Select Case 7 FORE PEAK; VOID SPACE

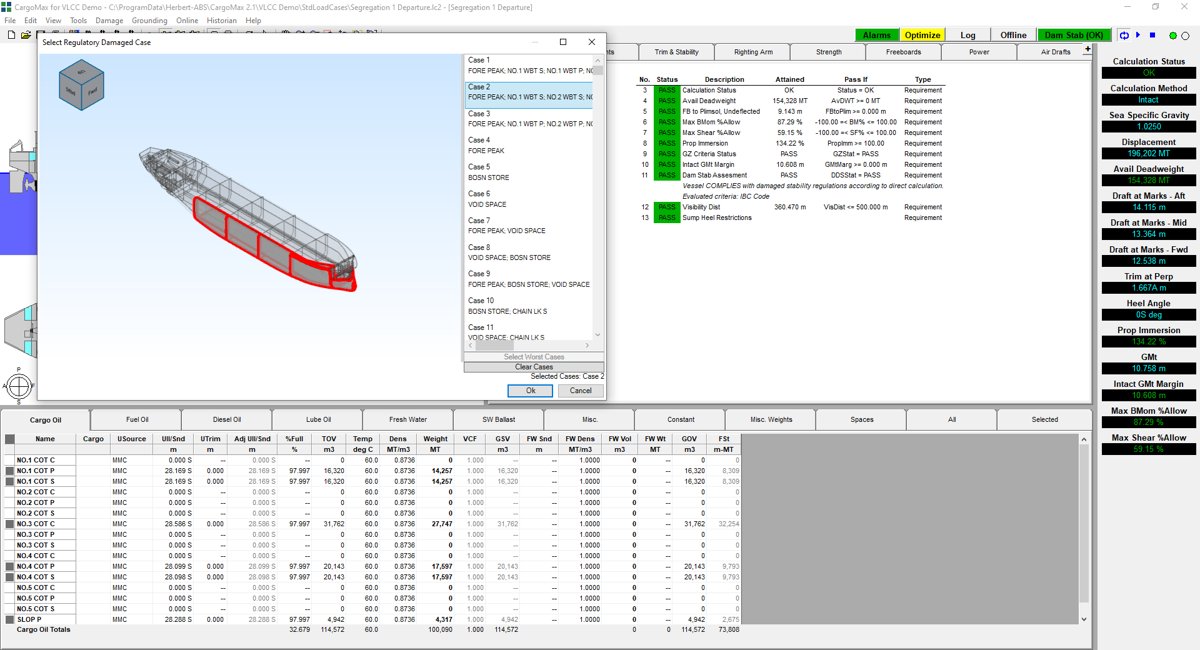point(529,225)
